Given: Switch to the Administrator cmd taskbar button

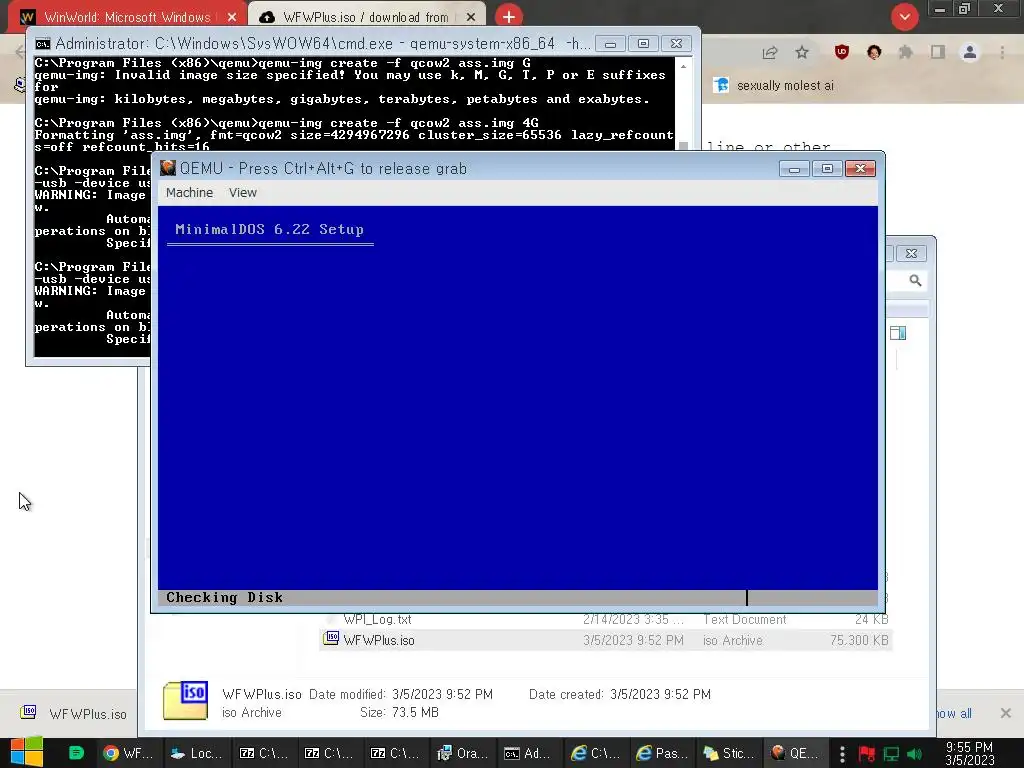Looking at the screenshot, I should coord(528,753).
